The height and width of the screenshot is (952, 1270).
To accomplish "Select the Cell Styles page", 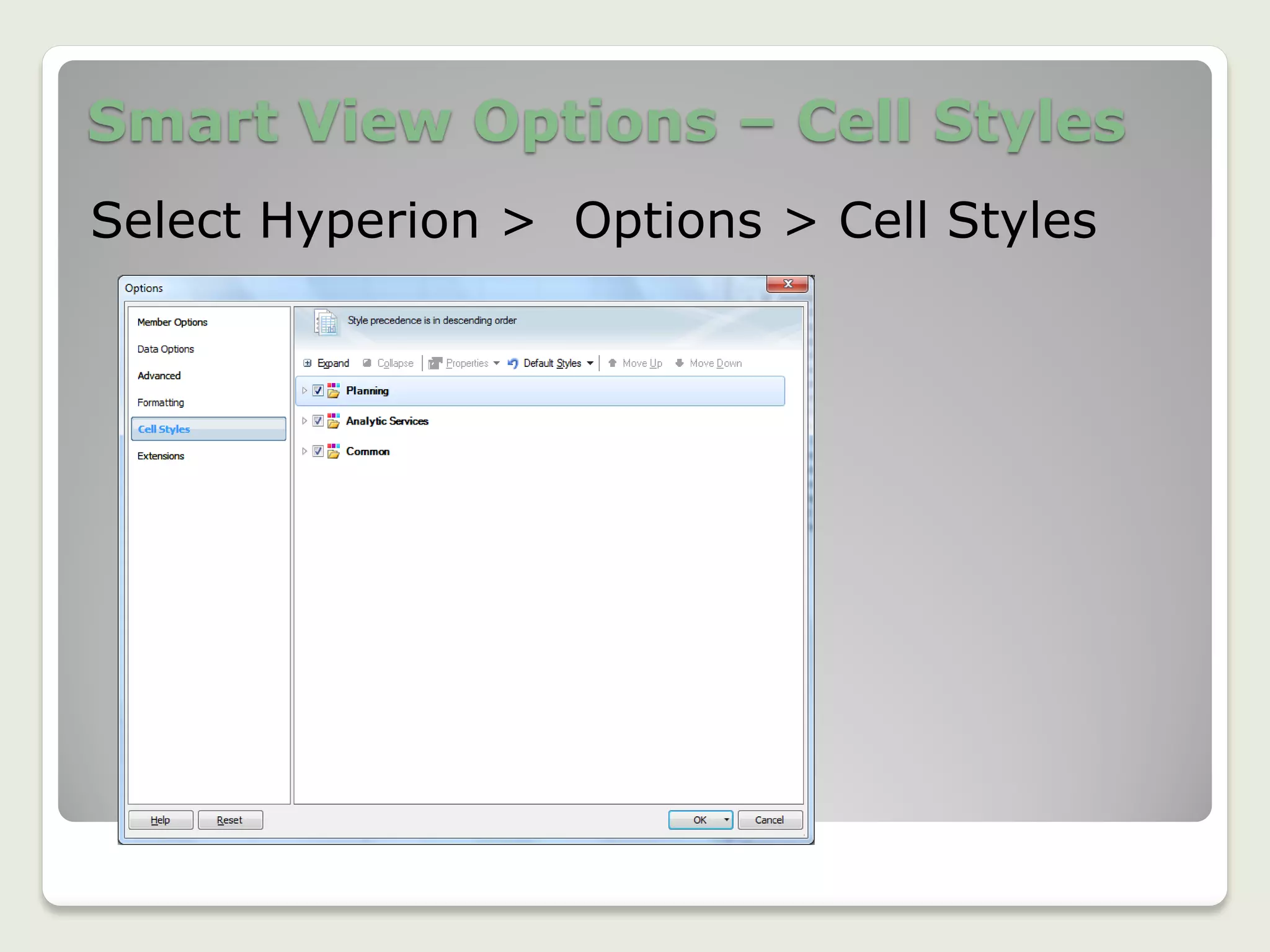I will (x=208, y=429).
